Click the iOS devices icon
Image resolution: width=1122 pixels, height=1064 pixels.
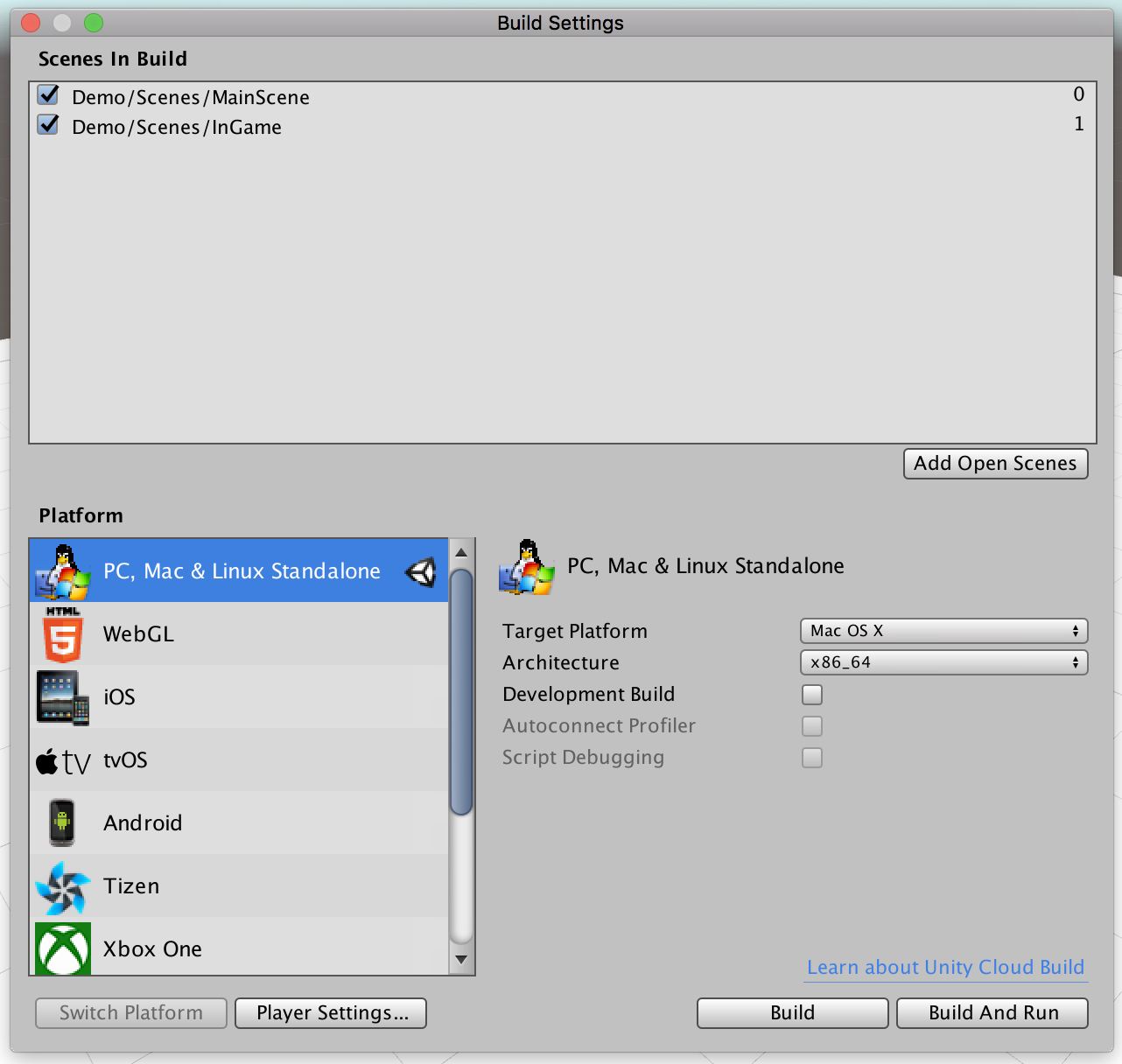tap(63, 697)
